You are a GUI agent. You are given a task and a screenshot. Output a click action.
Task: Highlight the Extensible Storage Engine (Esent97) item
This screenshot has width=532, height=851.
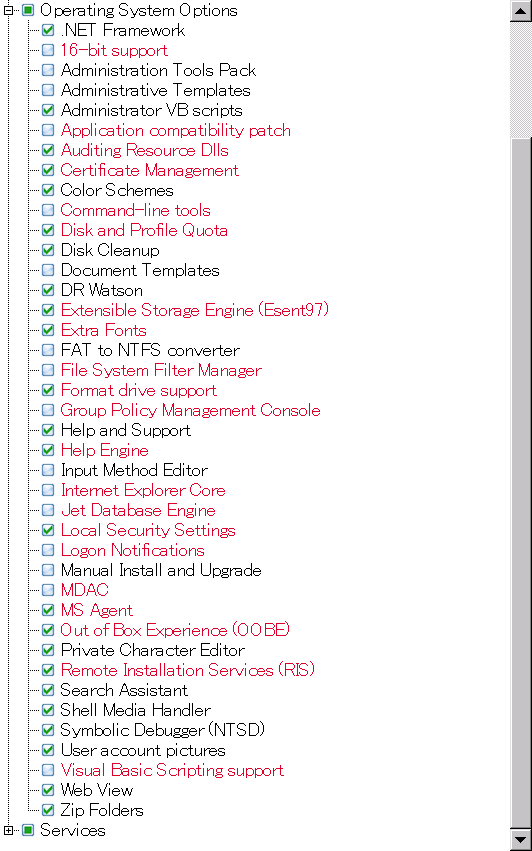point(195,310)
